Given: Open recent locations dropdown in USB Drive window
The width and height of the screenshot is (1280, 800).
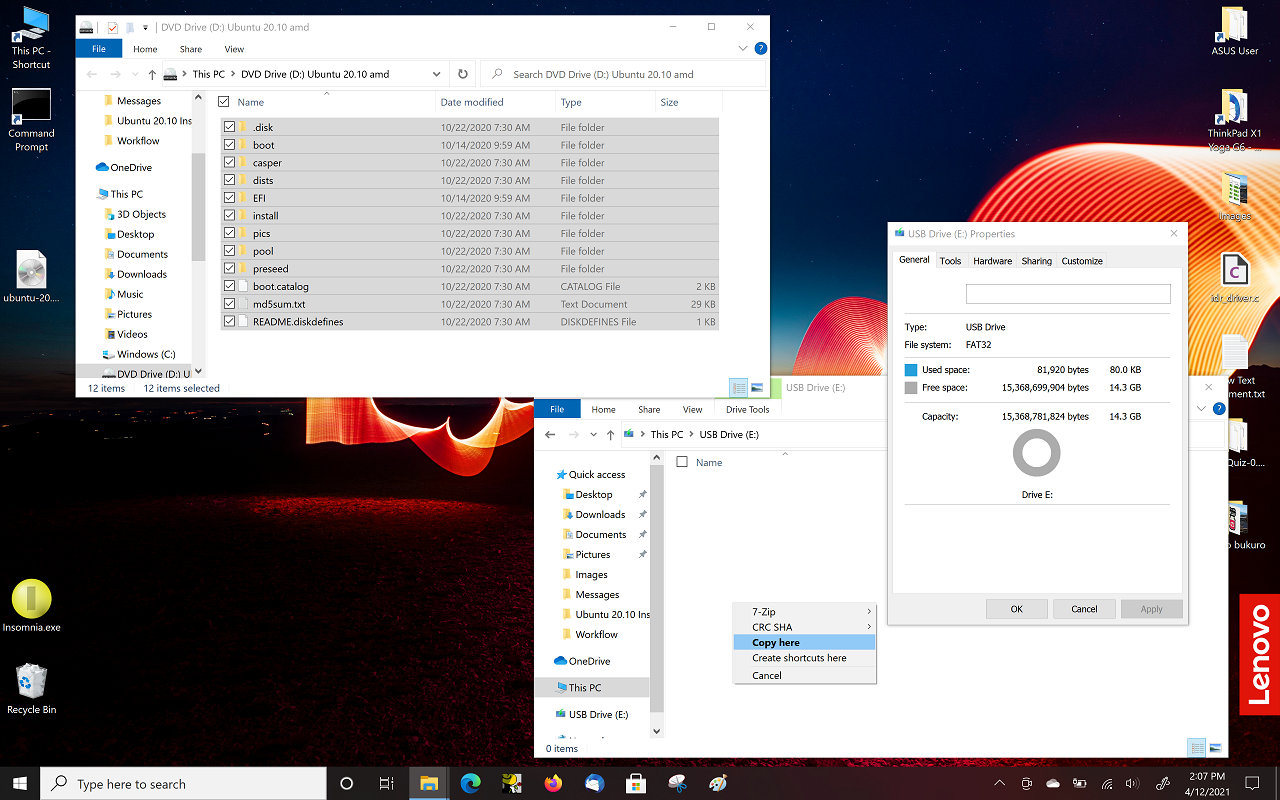Looking at the screenshot, I should (x=593, y=435).
